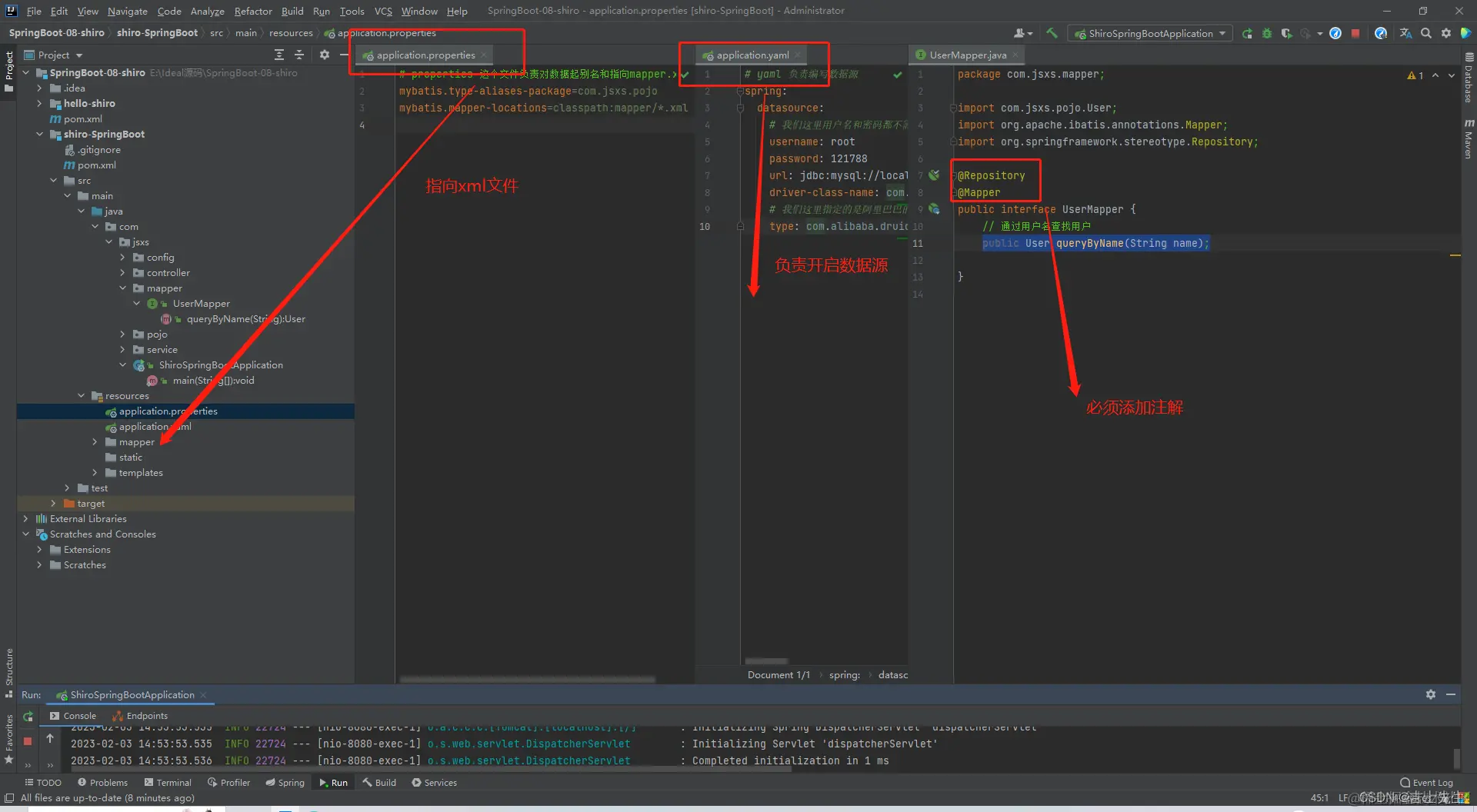Switch to UserMapper.java editor tab
Image resolution: width=1477 pixels, height=812 pixels.
pos(967,55)
